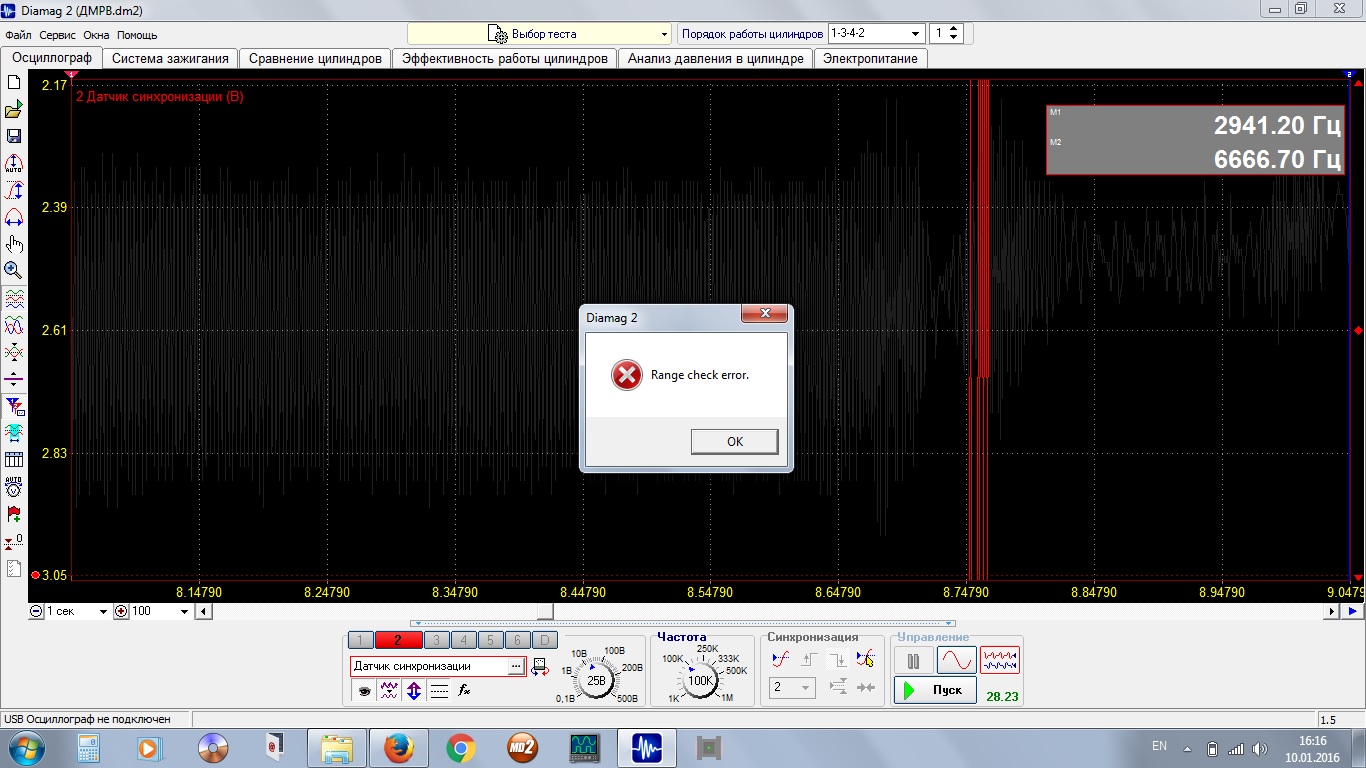1366x768 pixels.
Task: Save the recording with the floppy disk icon
Action: pyautogui.click(x=14, y=137)
